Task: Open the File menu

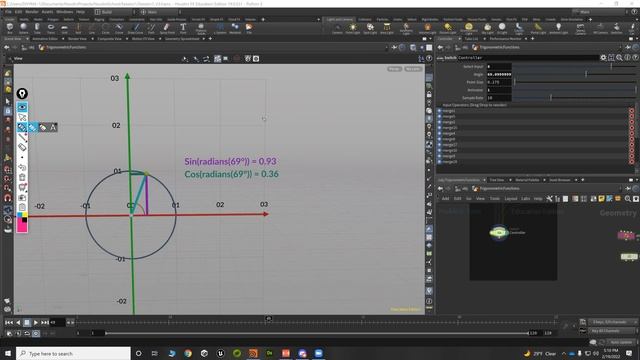Action: tap(8, 12)
